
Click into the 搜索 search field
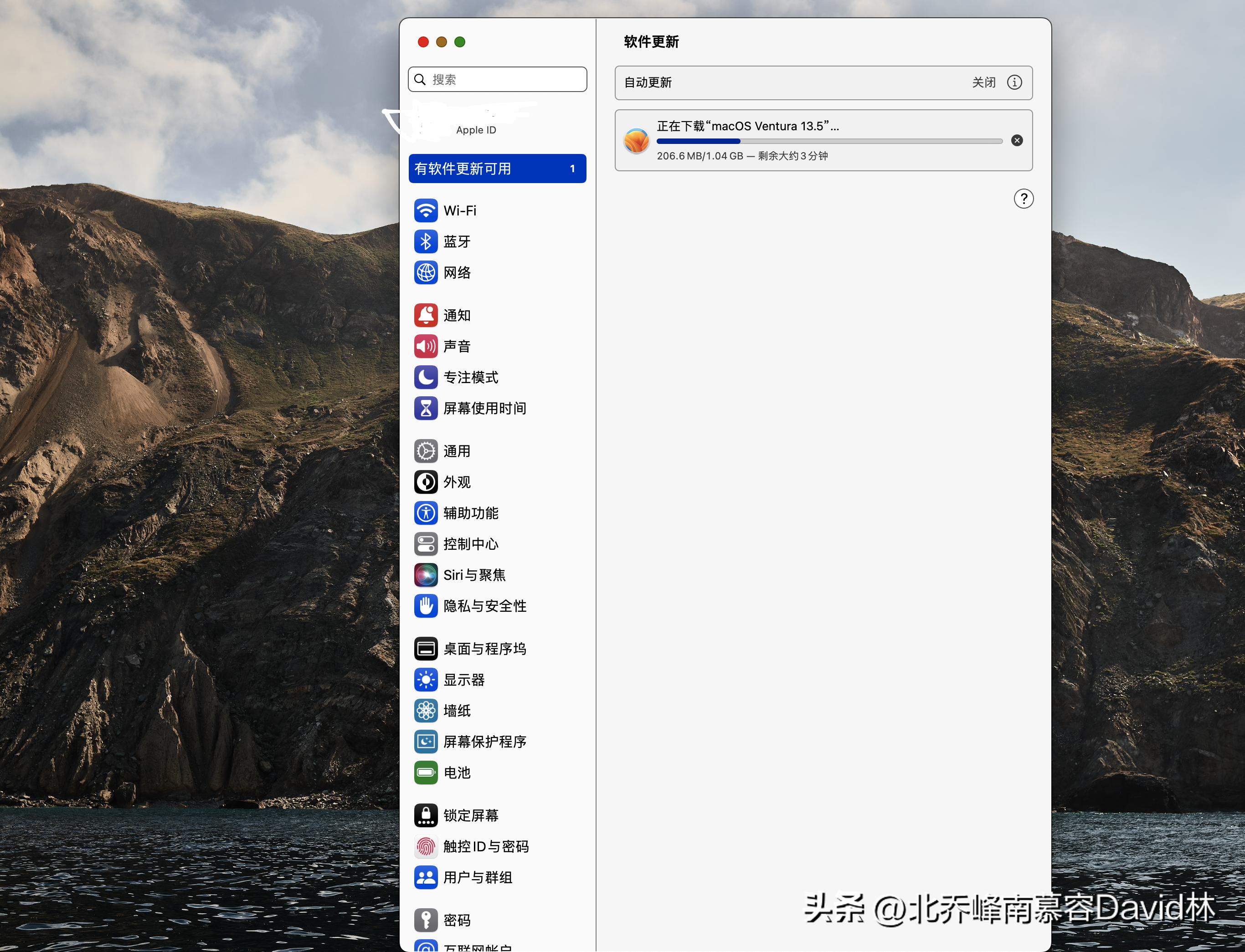coord(497,79)
